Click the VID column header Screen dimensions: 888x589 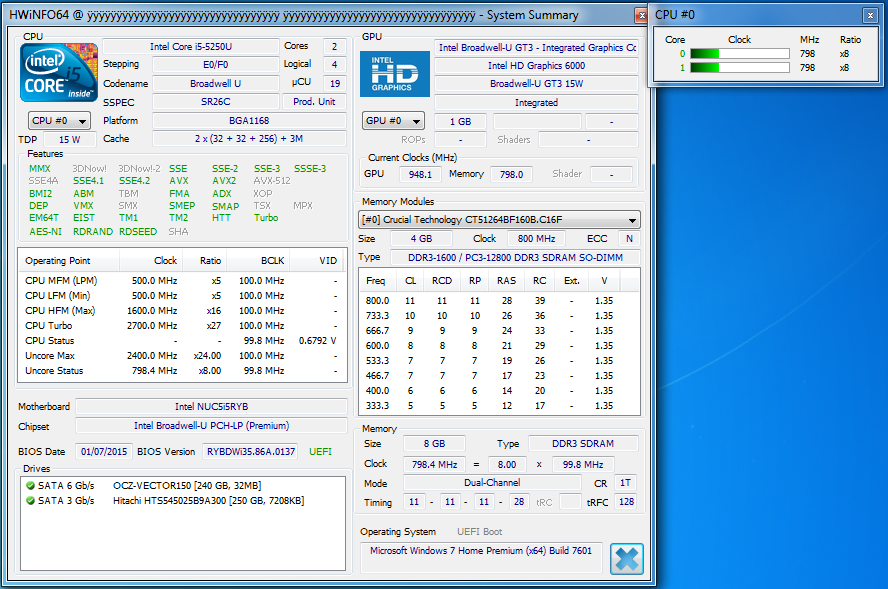(x=317, y=261)
